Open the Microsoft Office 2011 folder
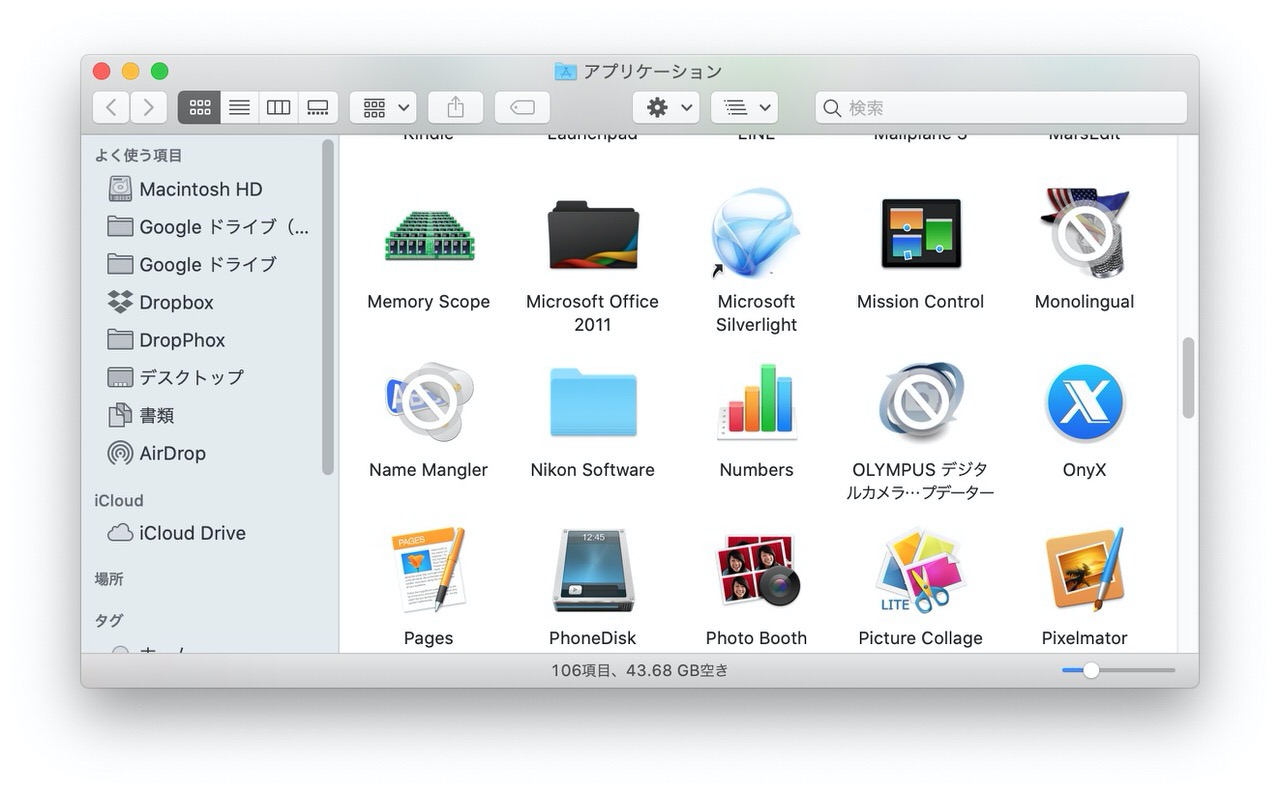The height and width of the screenshot is (795, 1280). coord(593,234)
